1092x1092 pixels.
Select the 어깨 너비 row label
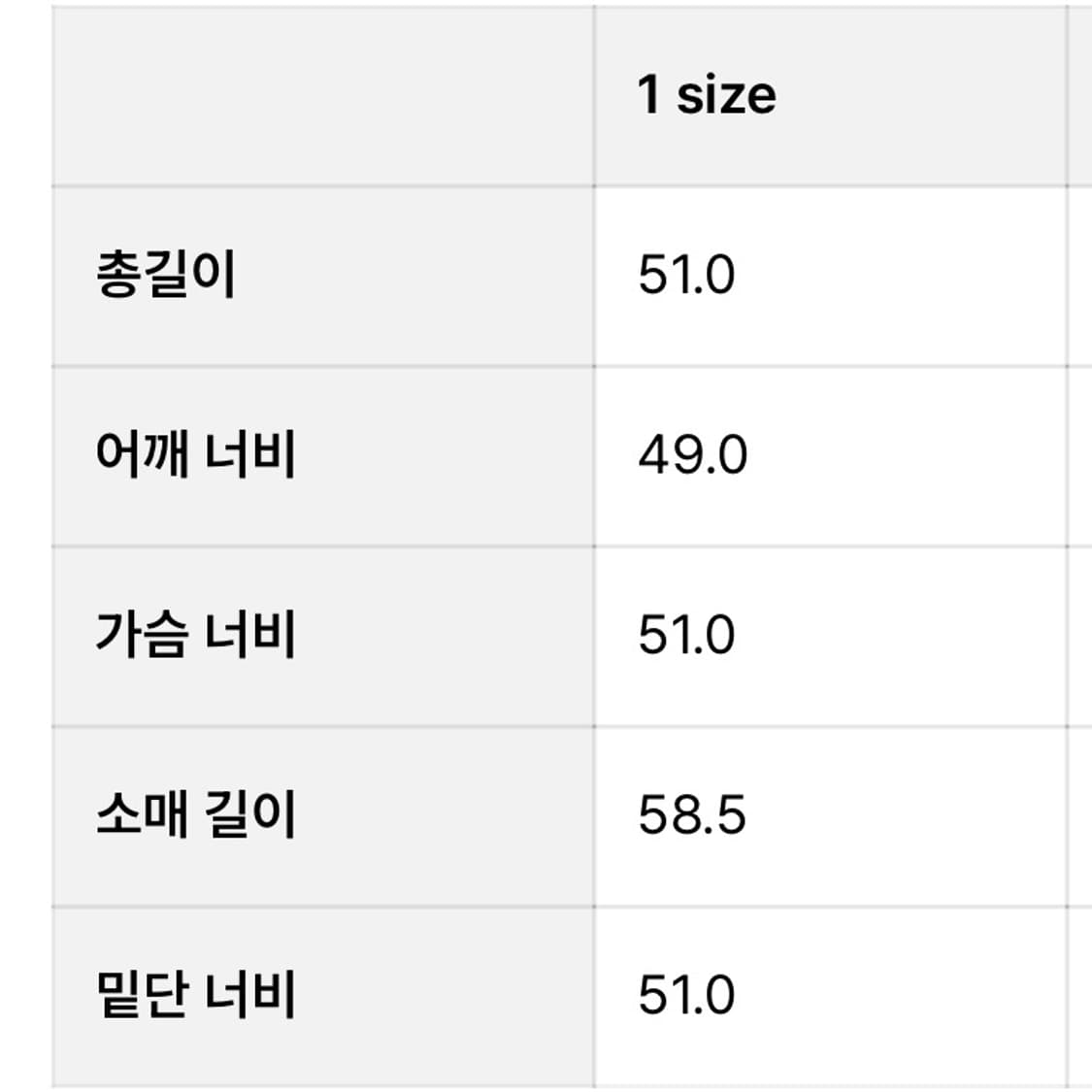[195, 454]
